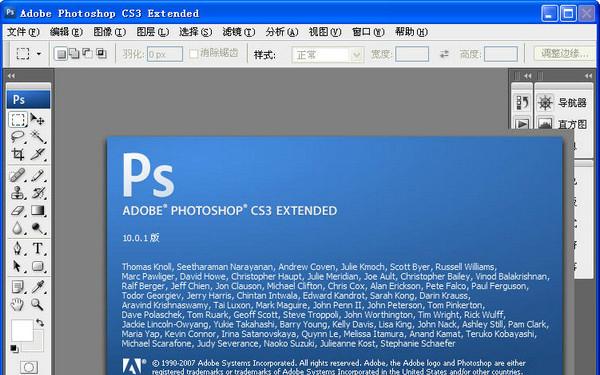
Task: Select the Zoom tool
Action: pos(38,305)
